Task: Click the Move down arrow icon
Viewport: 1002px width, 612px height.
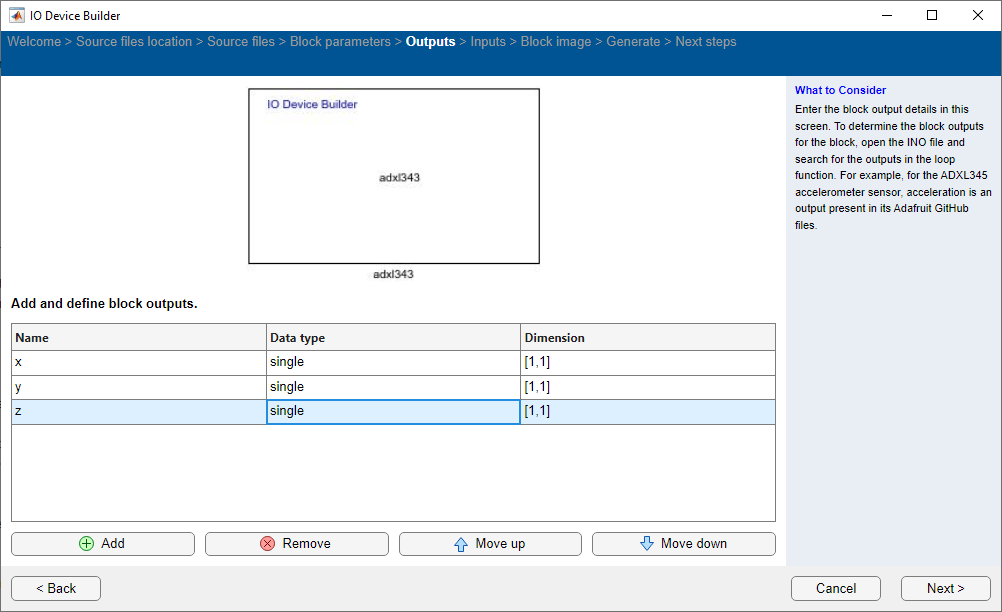Action: pos(646,544)
